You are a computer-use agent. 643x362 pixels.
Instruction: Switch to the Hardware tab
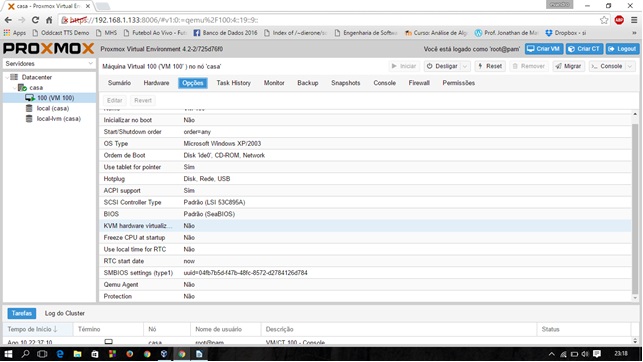click(156, 83)
